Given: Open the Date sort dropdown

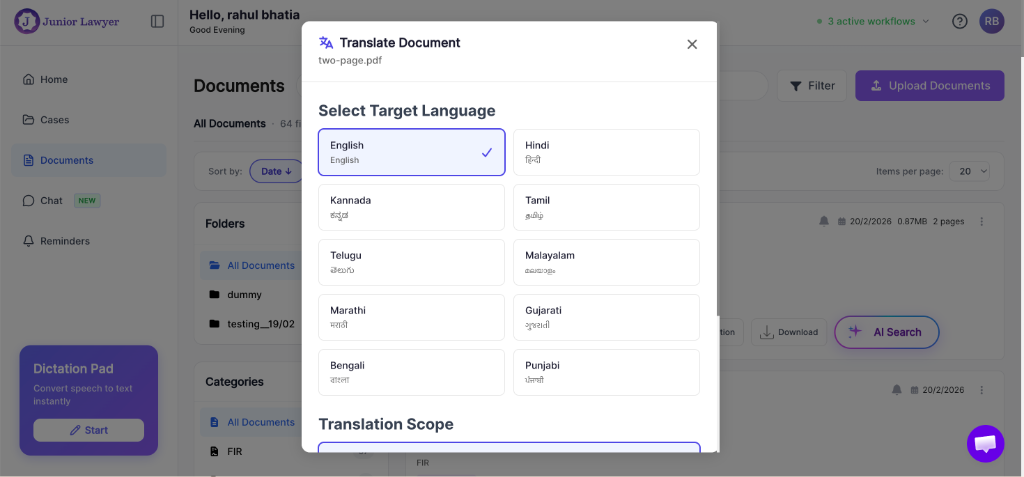Looking at the screenshot, I should click(x=276, y=171).
